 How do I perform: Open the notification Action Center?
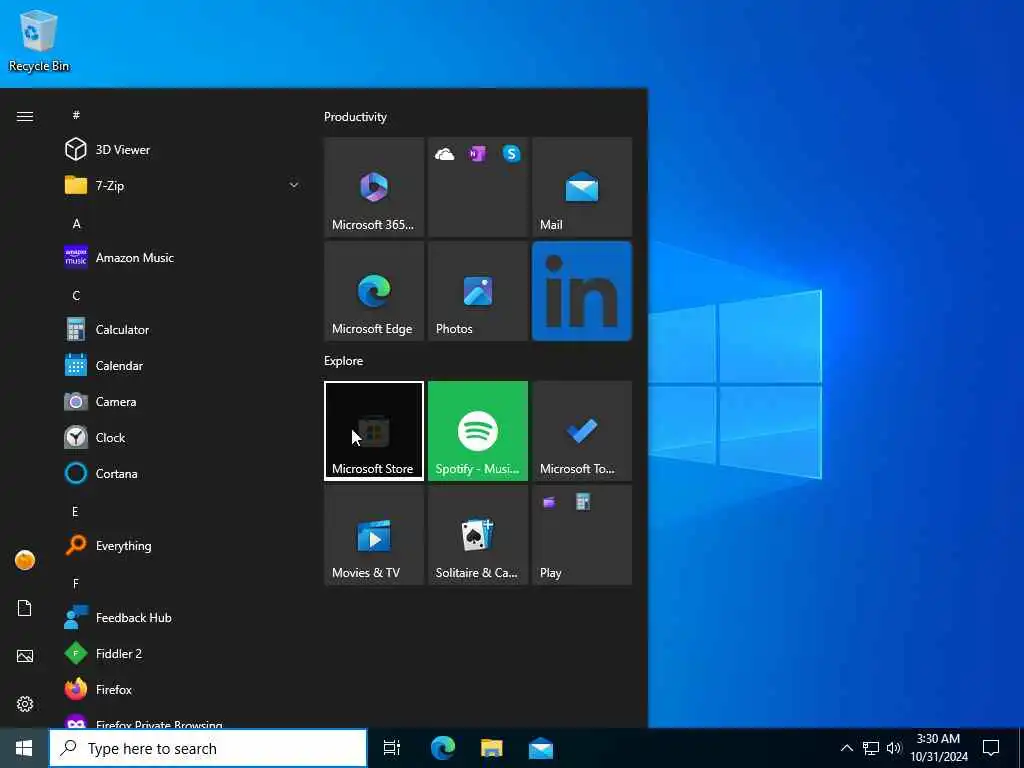(x=991, y=748)
